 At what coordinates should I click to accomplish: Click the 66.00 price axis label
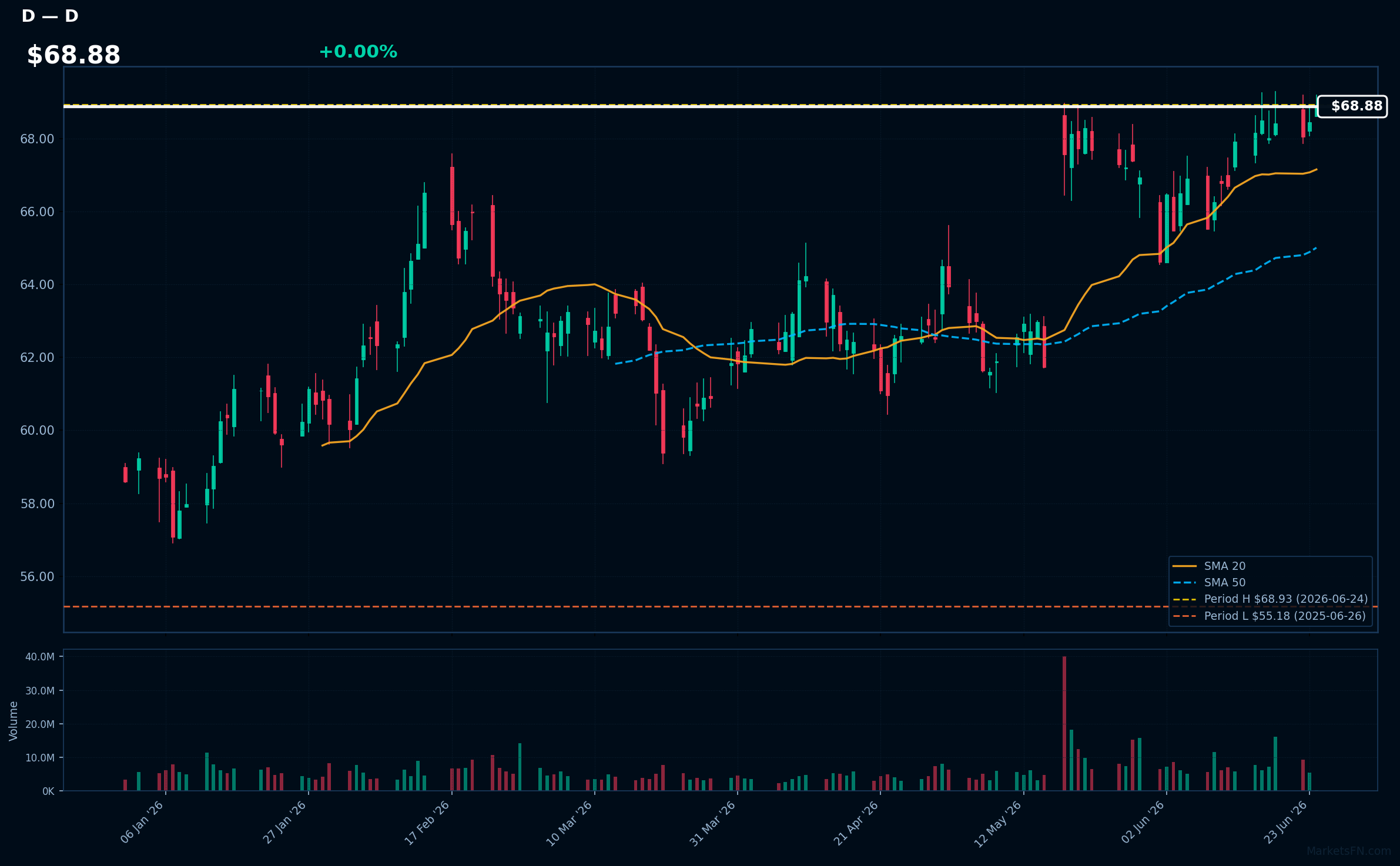[x=37, y=212]
